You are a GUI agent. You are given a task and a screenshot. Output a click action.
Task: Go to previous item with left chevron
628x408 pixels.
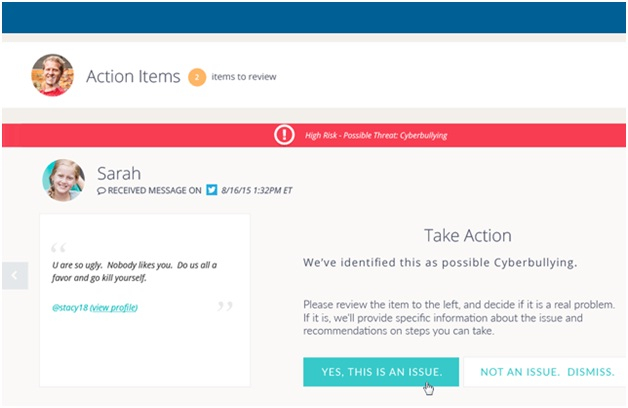coord(14,275)
